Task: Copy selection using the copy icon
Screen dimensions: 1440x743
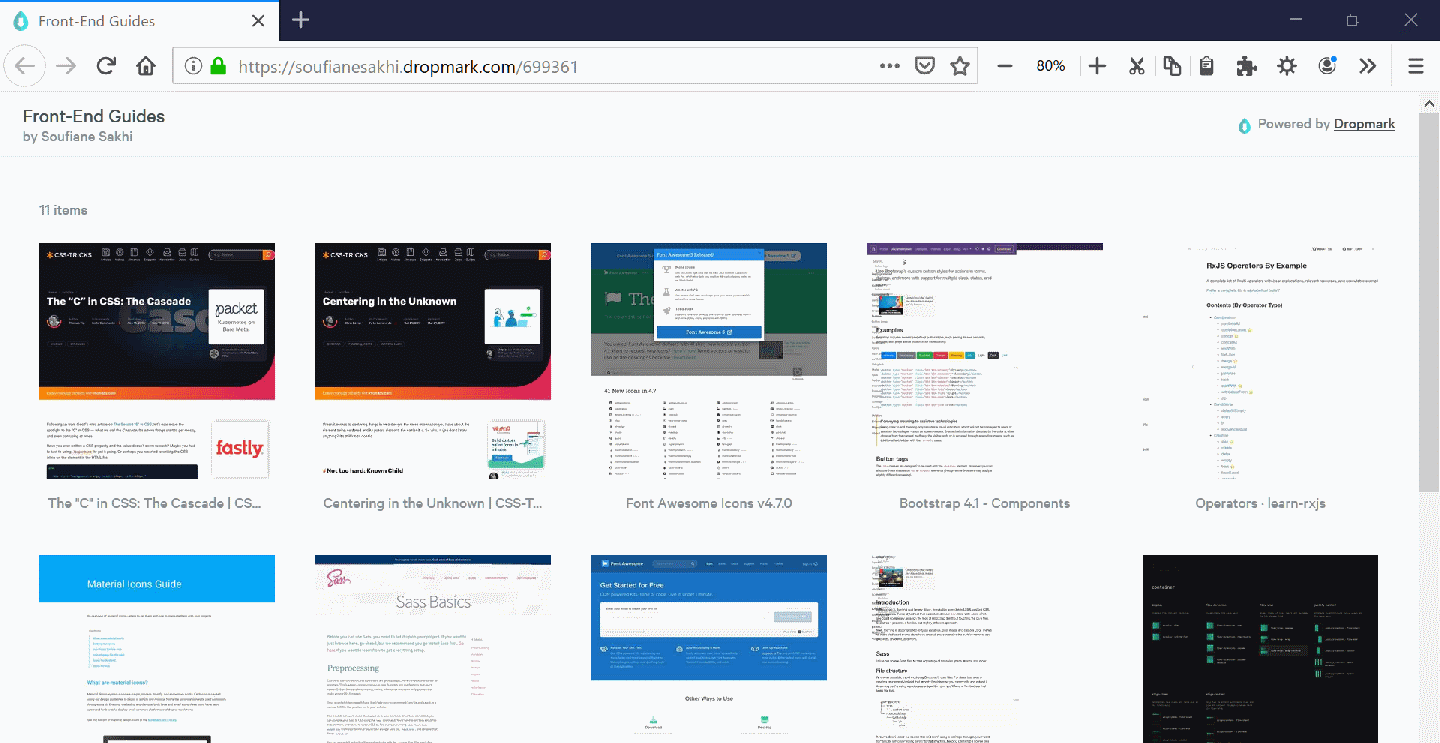Action: [1172, 66]
